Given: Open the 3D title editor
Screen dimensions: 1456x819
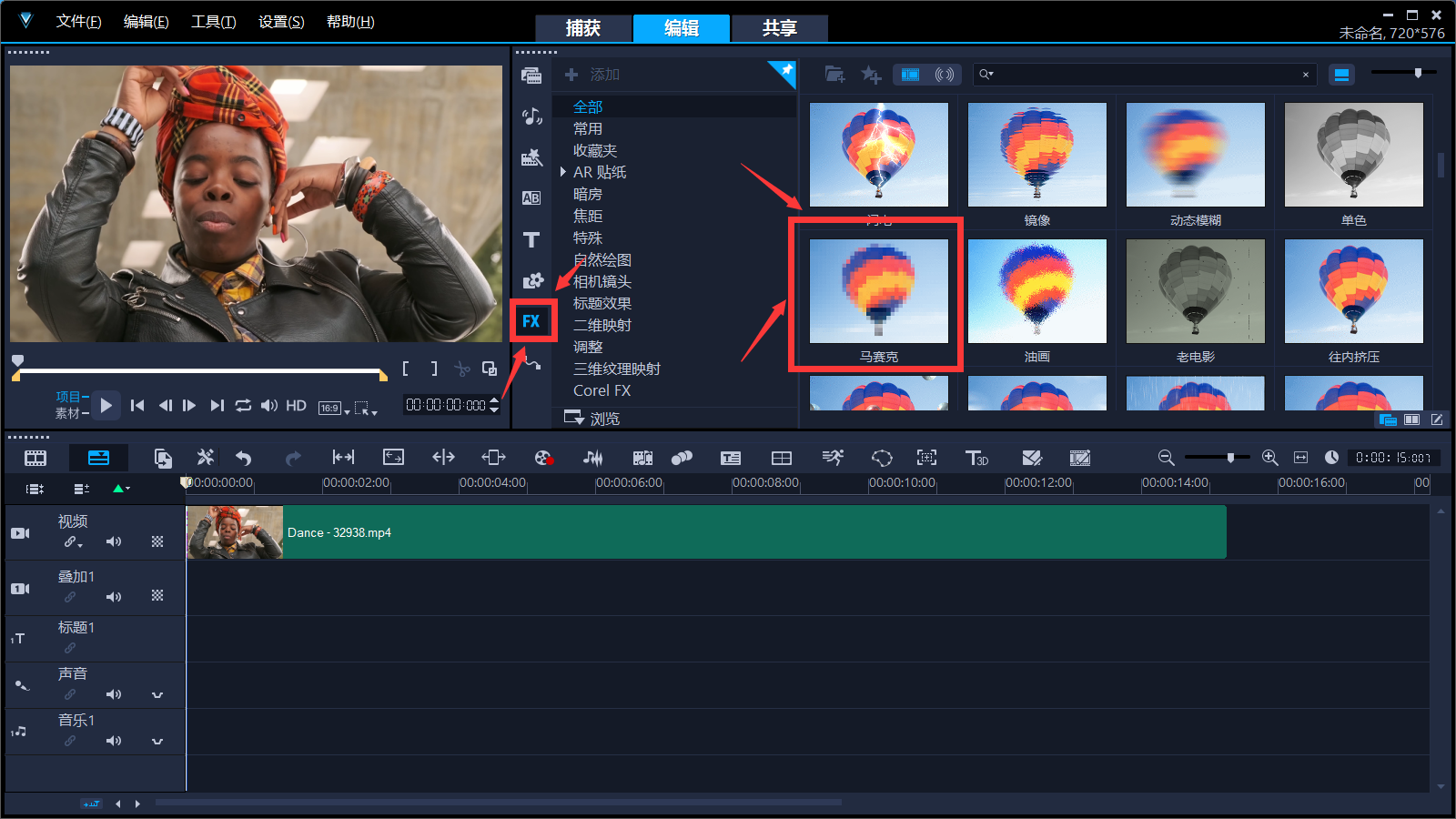Looking at the screenshot, I should 976,458.
